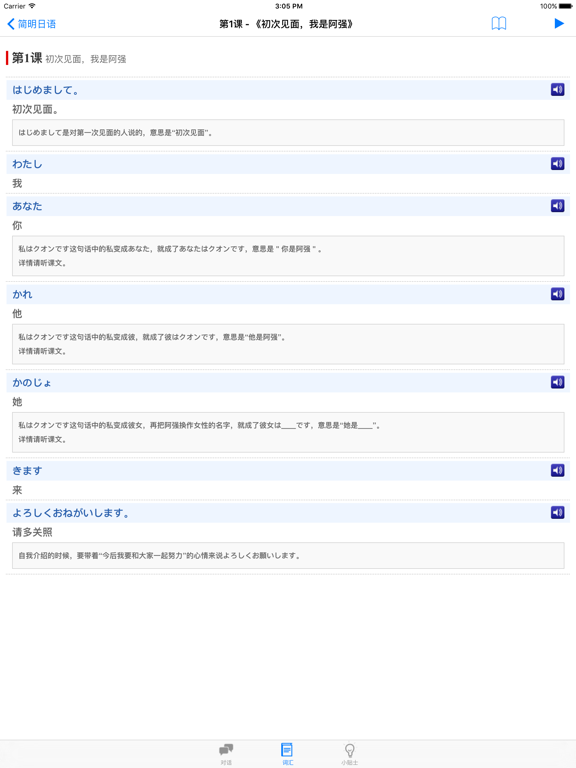
Task: Click the translation 初次见面。
Action: (36, 109)
